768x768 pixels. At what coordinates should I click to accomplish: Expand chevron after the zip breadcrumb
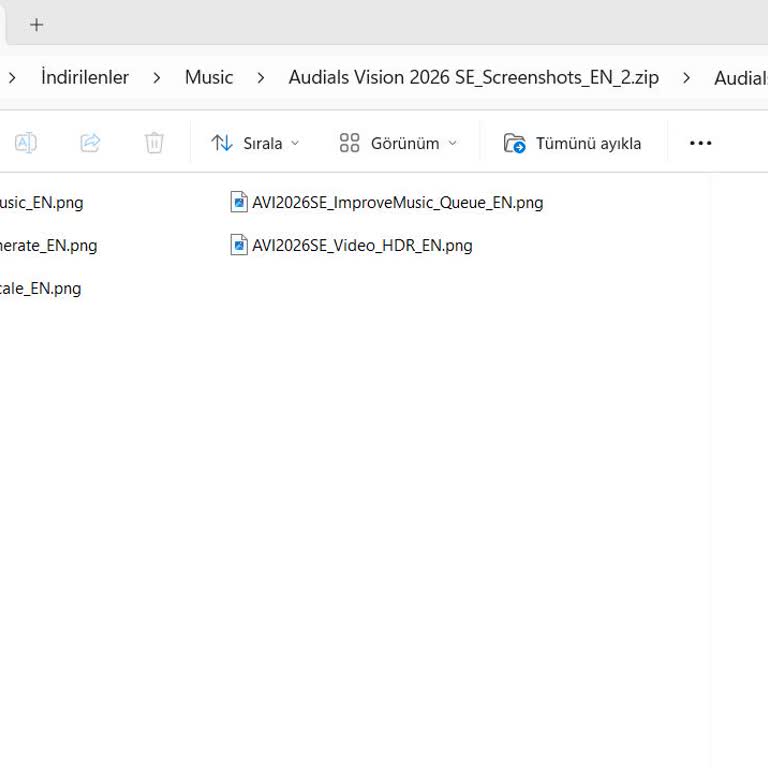coord(686,77)
